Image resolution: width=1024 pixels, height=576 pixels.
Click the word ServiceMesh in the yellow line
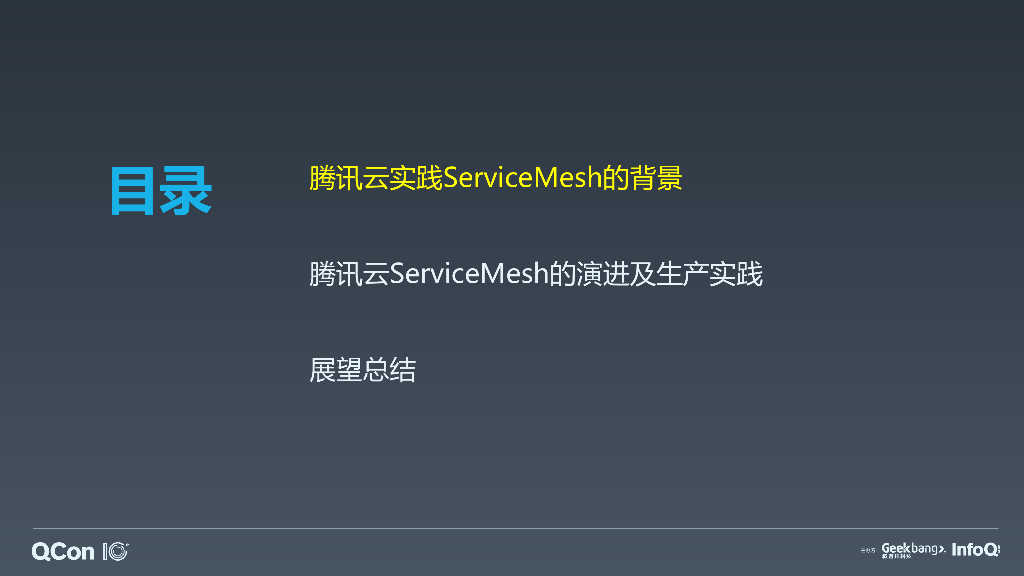(522, 178)
